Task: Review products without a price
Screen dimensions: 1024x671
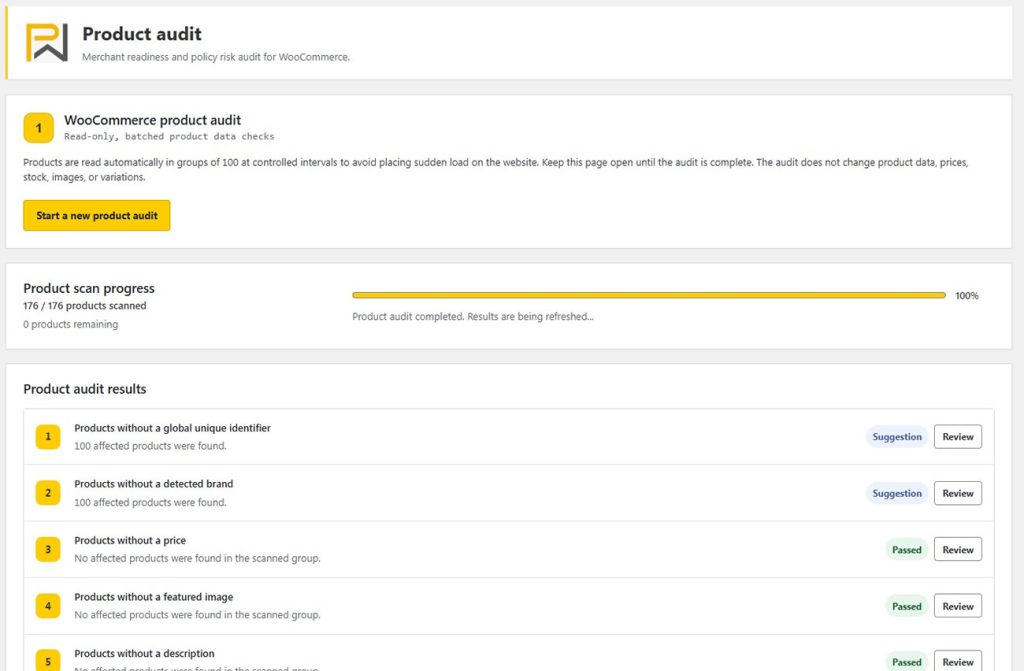Action: [x=957, y=549]
